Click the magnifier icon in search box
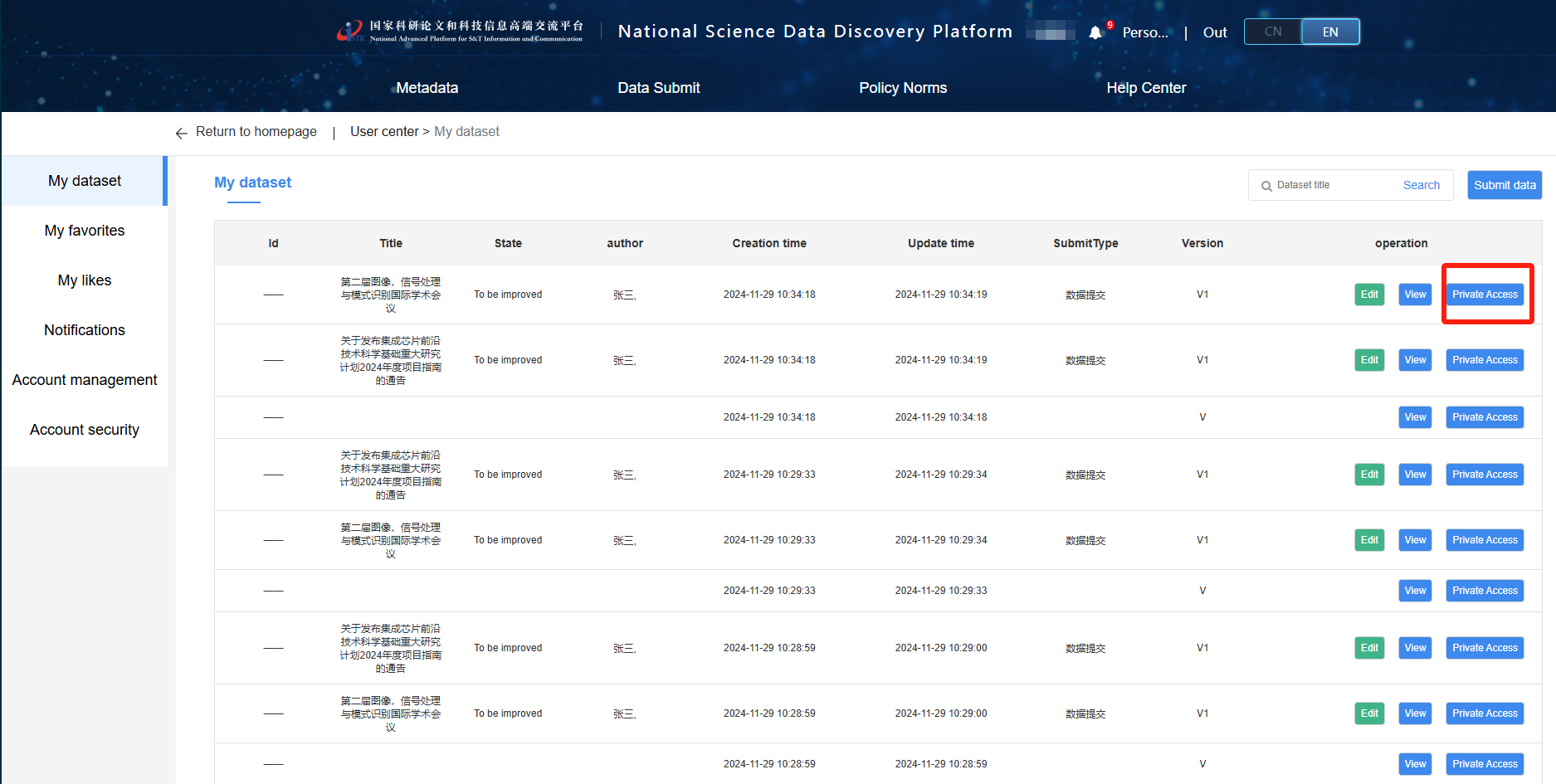Screen dimensions: 1556x784 (x=1266, y=186)
